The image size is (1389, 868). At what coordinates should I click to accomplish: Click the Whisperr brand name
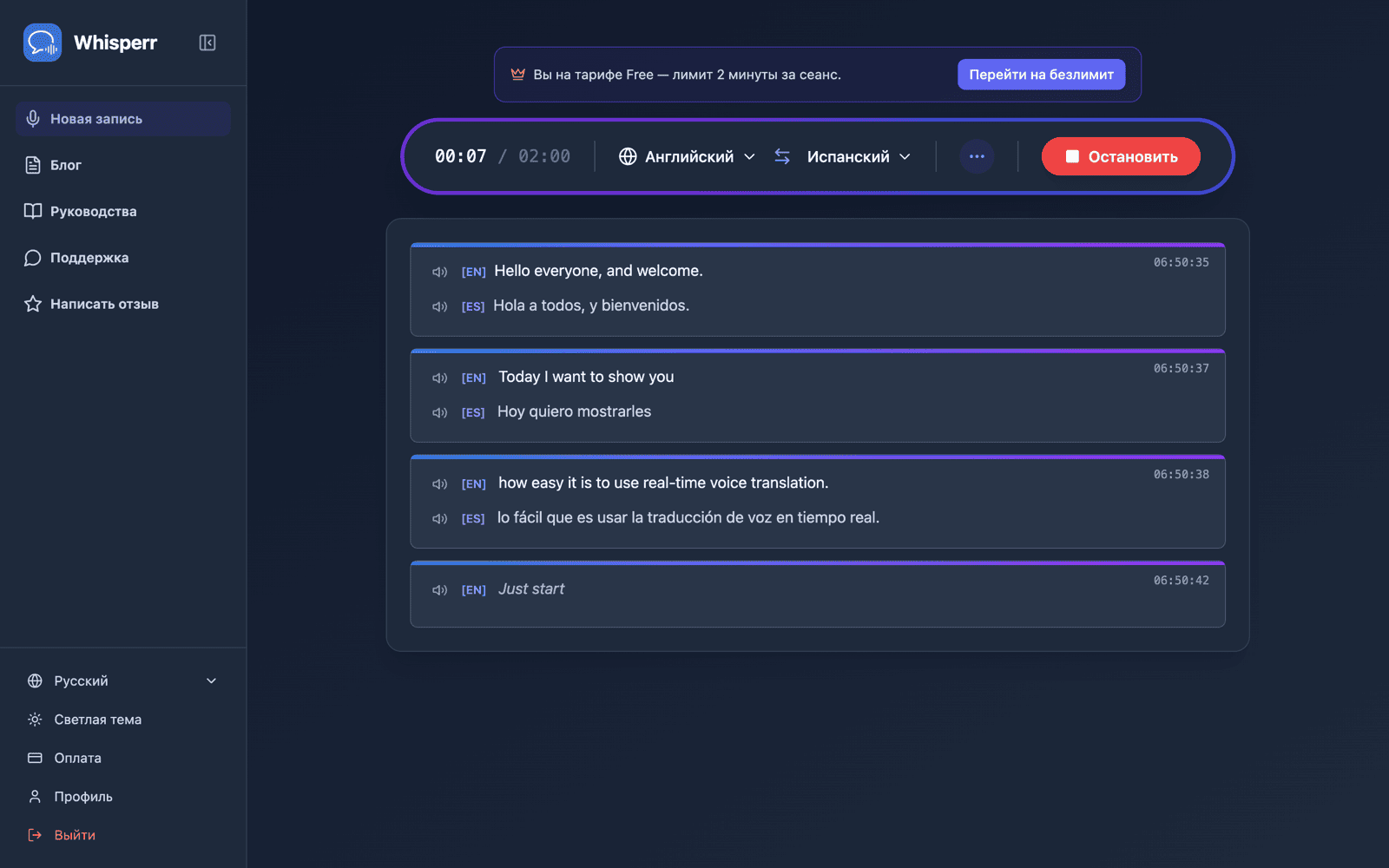(115, 43)
